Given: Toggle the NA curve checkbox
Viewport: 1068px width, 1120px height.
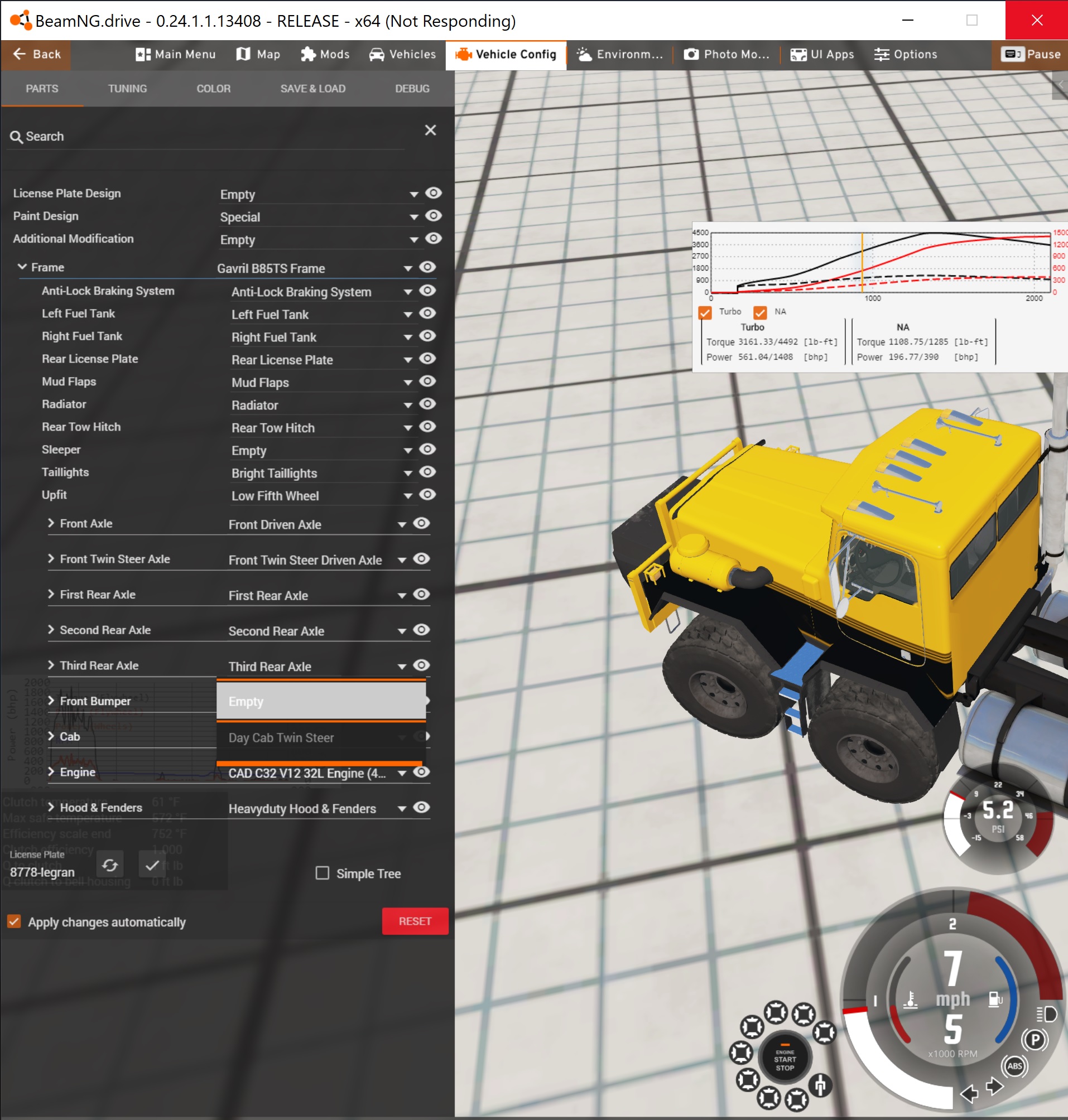Looking at the screenshot, I should (760, 312).
